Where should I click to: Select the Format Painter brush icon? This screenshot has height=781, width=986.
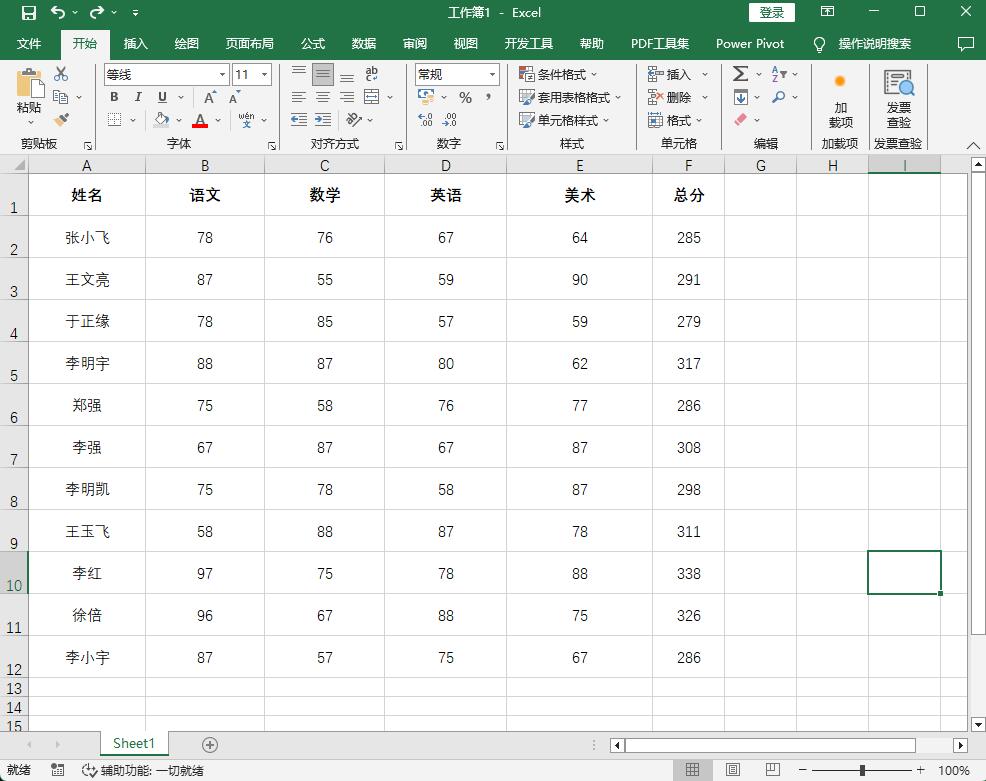point(61,119)
